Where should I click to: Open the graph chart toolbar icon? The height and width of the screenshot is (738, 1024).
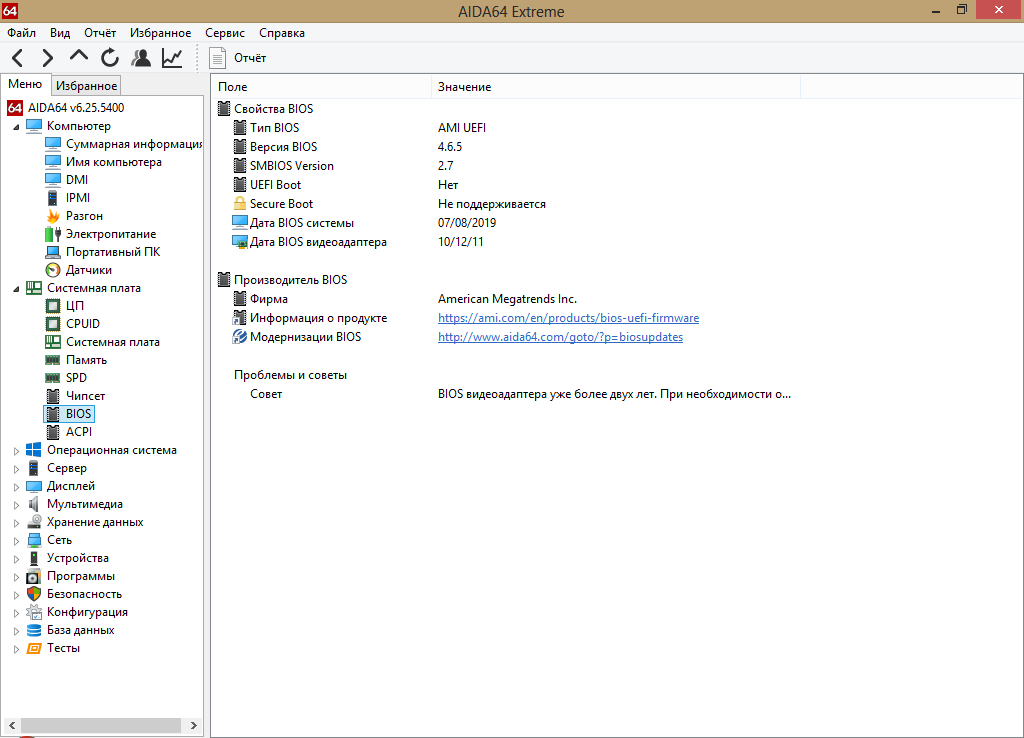coord(172,58)
